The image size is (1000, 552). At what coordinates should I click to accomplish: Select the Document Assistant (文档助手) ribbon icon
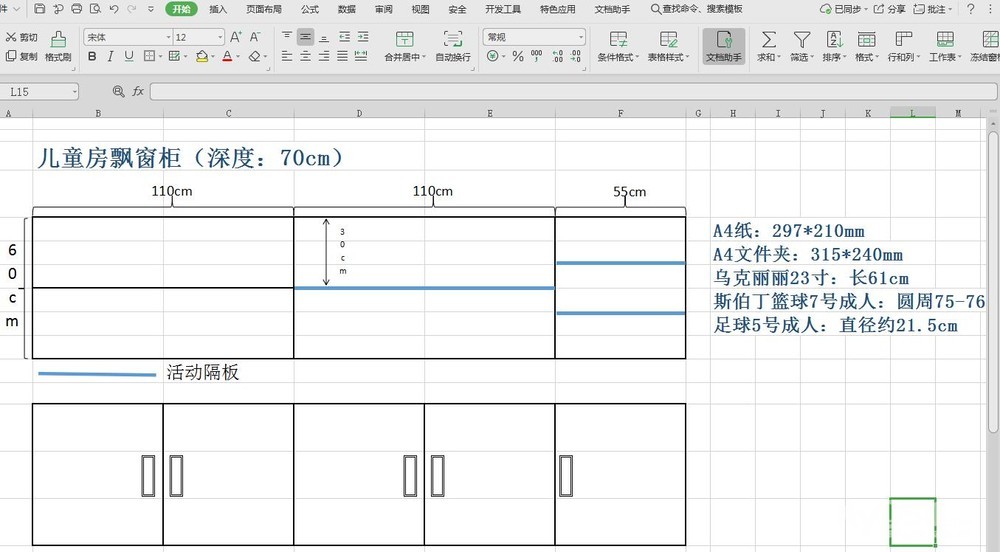point(724,40)
